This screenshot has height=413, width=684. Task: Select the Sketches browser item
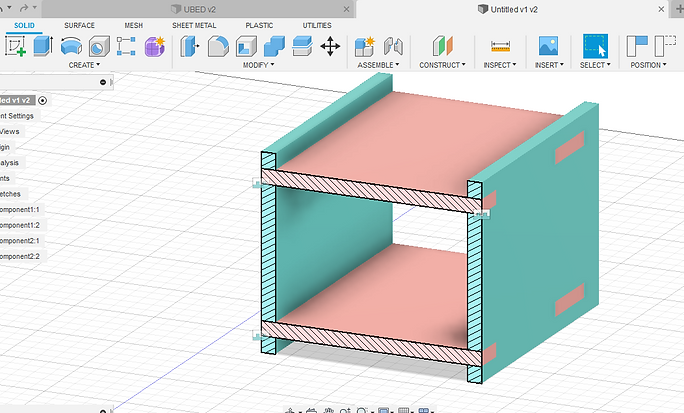click(10, 194)
